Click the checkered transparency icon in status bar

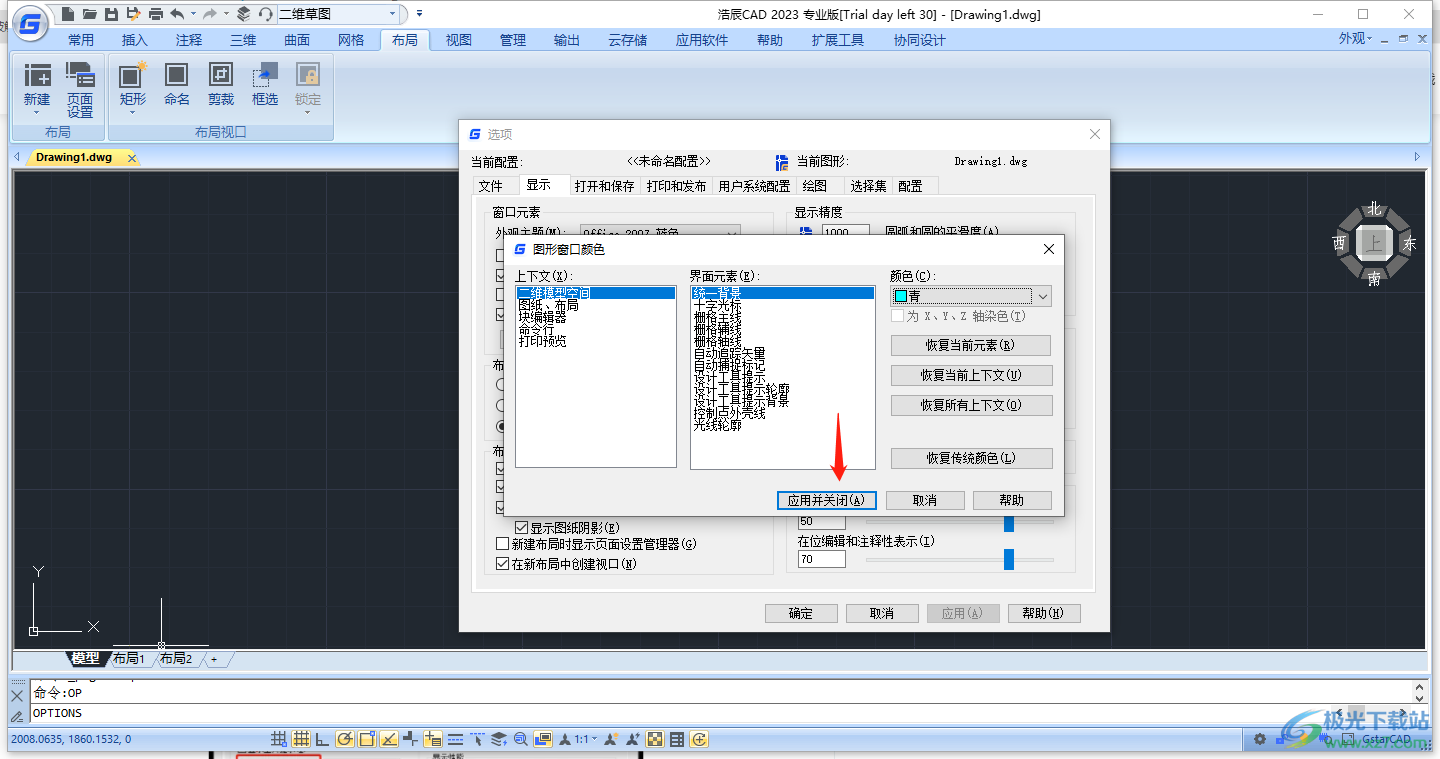coord(655,739)
